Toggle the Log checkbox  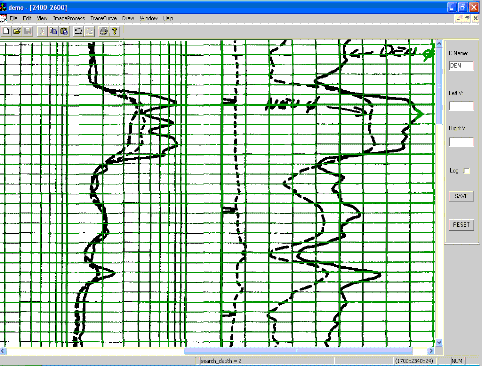(x=467, y=171)
